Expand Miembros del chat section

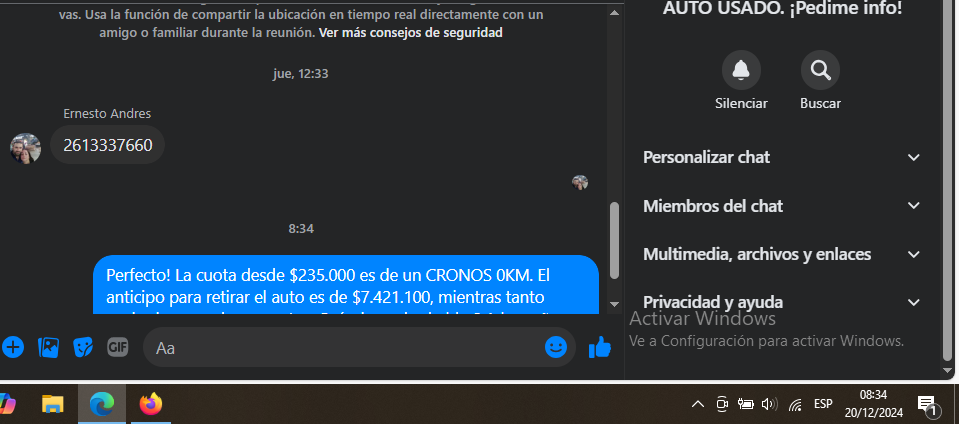click(782, 206)
